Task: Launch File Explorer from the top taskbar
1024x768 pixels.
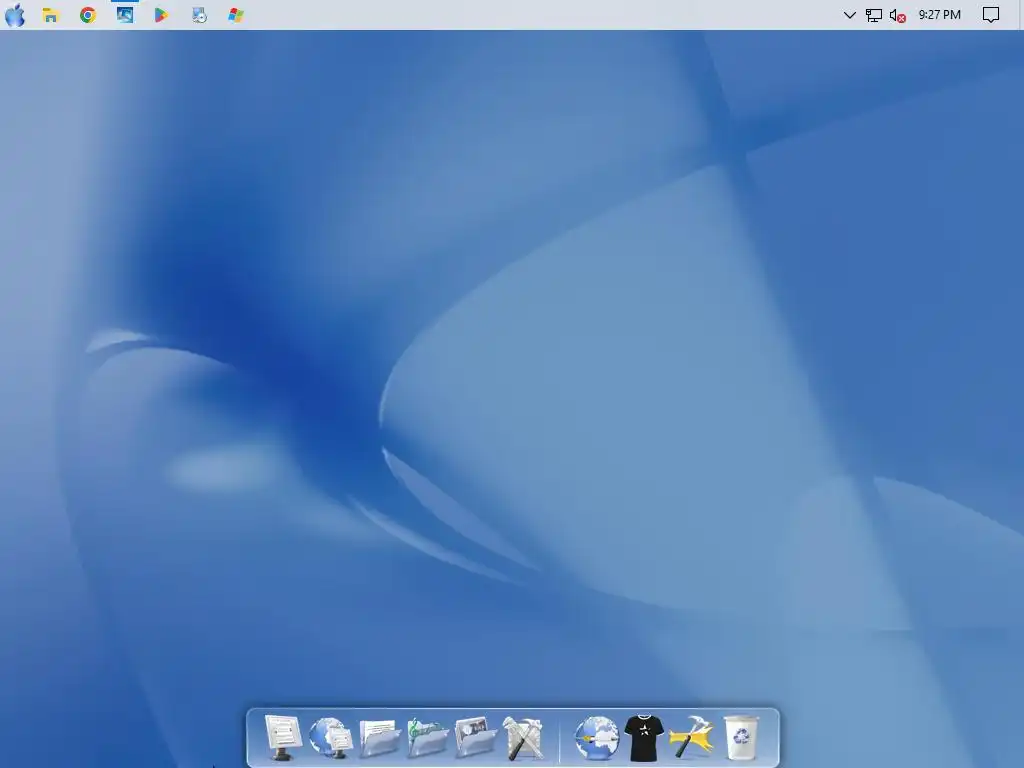Action: [x=51, y=15]
